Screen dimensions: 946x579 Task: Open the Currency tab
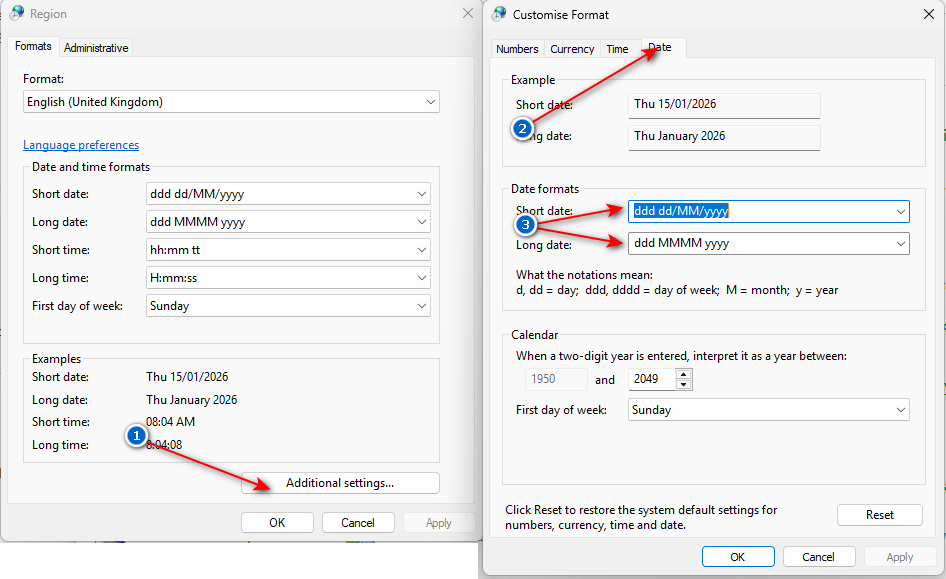[x=572, y=49]
